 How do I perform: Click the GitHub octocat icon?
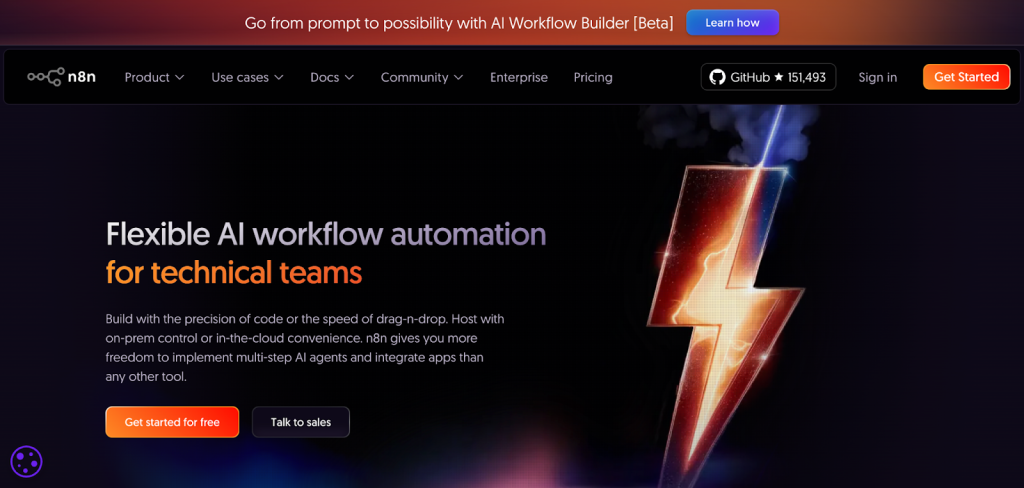tap(717, 77)
